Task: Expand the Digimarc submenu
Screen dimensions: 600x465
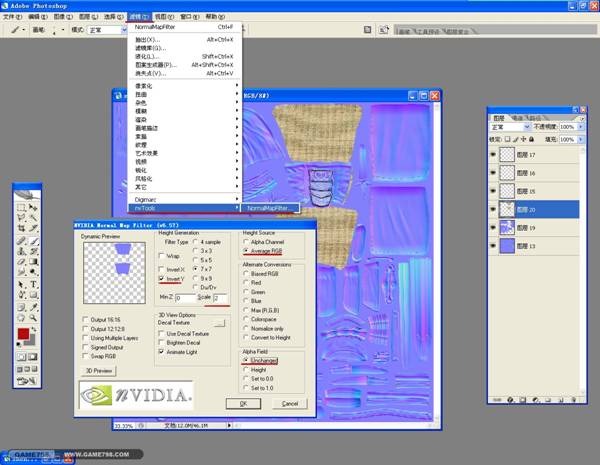Action: pos(185,199)
